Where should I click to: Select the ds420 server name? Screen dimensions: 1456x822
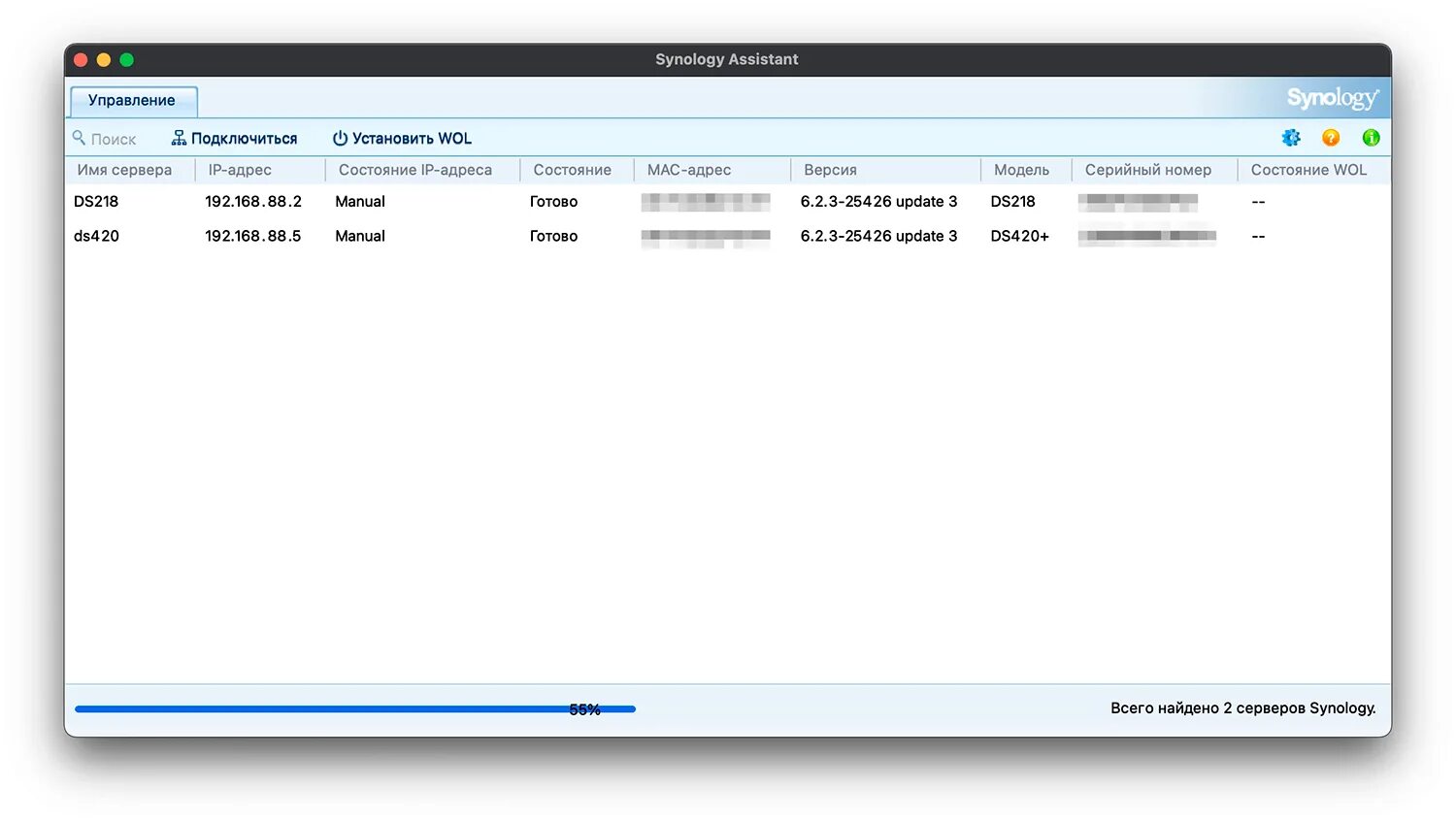tap(96, 236)
